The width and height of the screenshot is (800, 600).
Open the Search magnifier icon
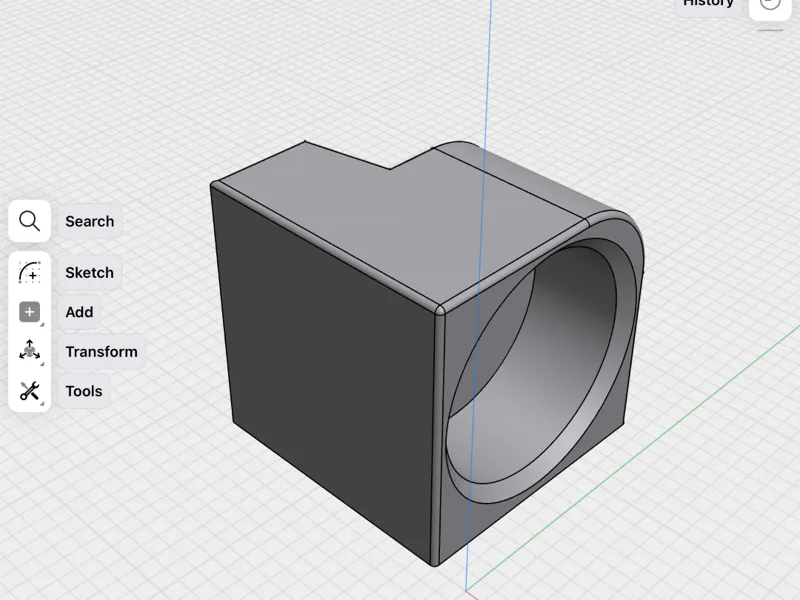point(30,221)
